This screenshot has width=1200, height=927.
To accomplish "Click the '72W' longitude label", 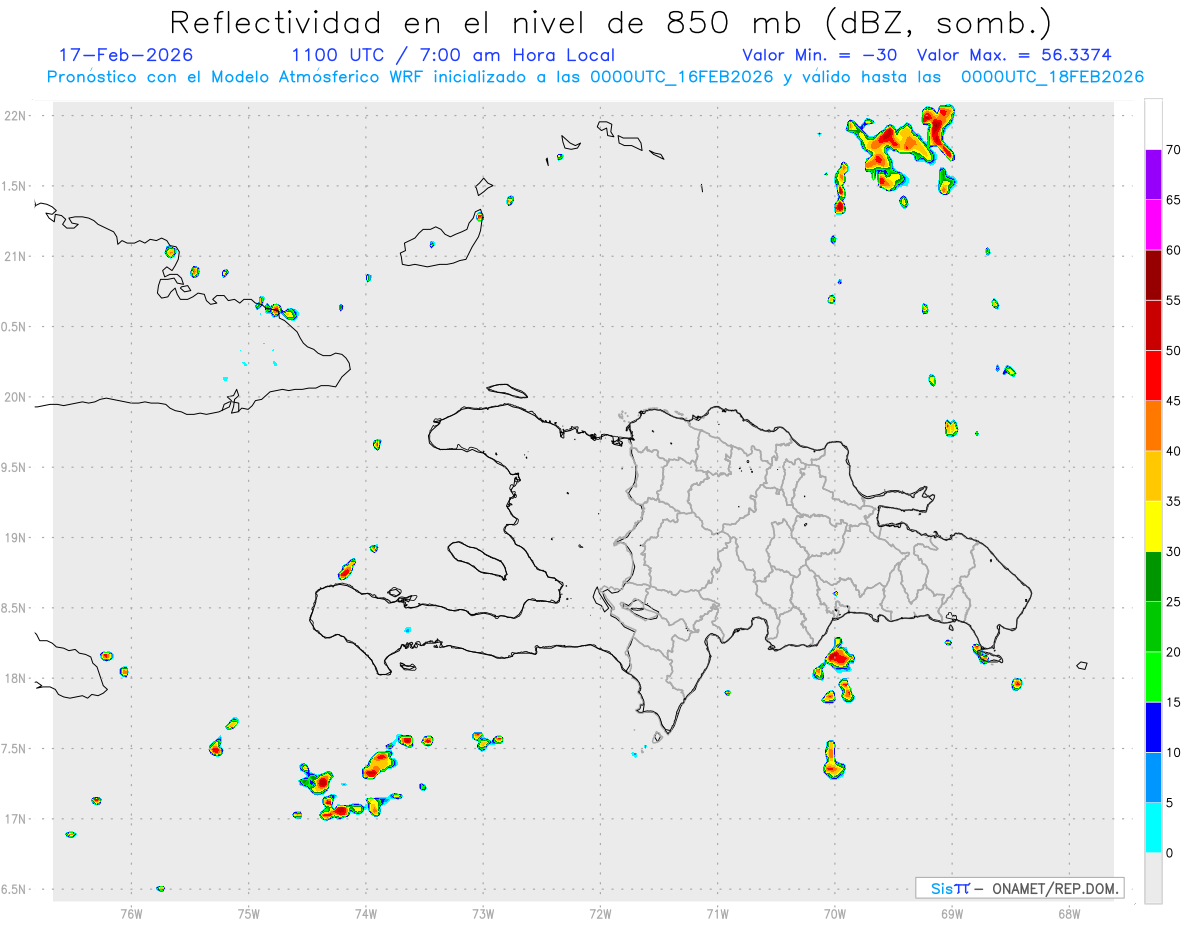I will [x=600, y=913].
